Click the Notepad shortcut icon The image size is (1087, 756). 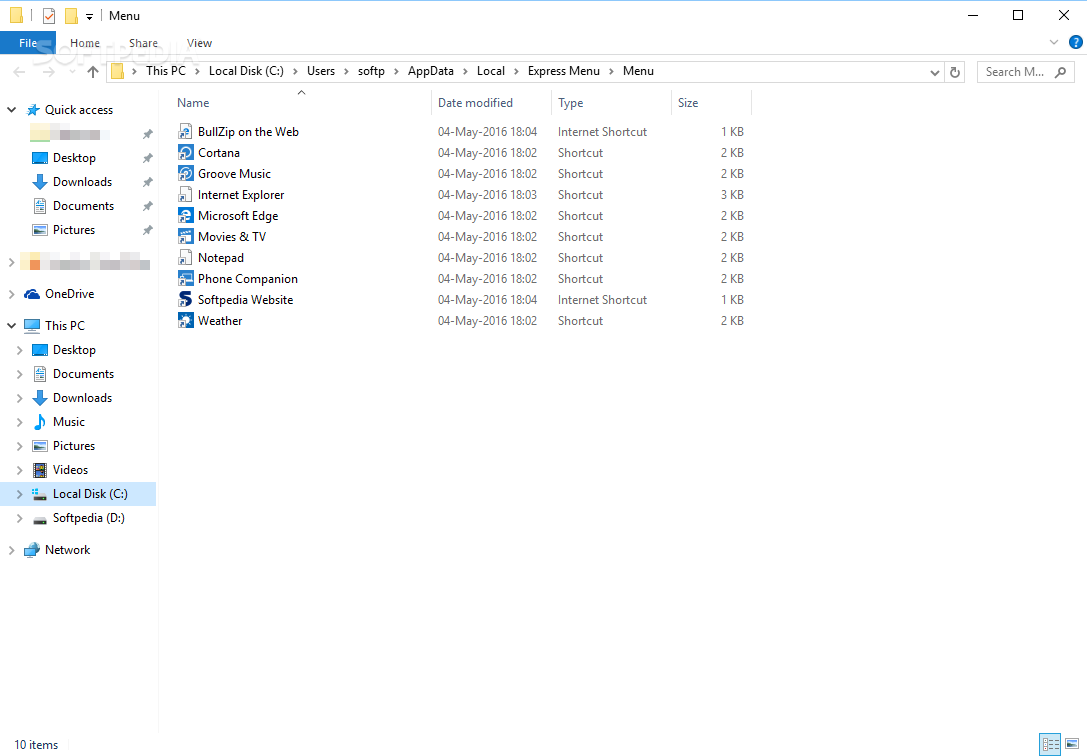pos(185,258)
